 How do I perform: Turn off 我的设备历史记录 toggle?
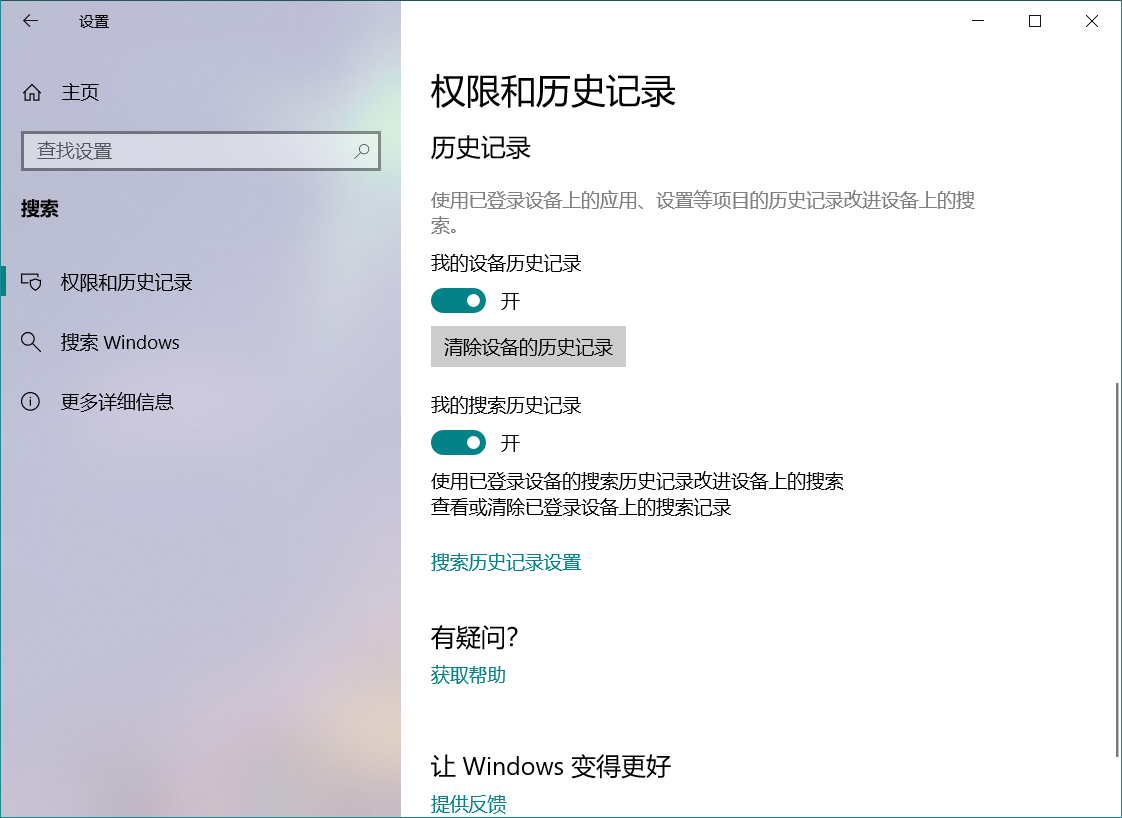pyautogui.click(x=458, y=301)
